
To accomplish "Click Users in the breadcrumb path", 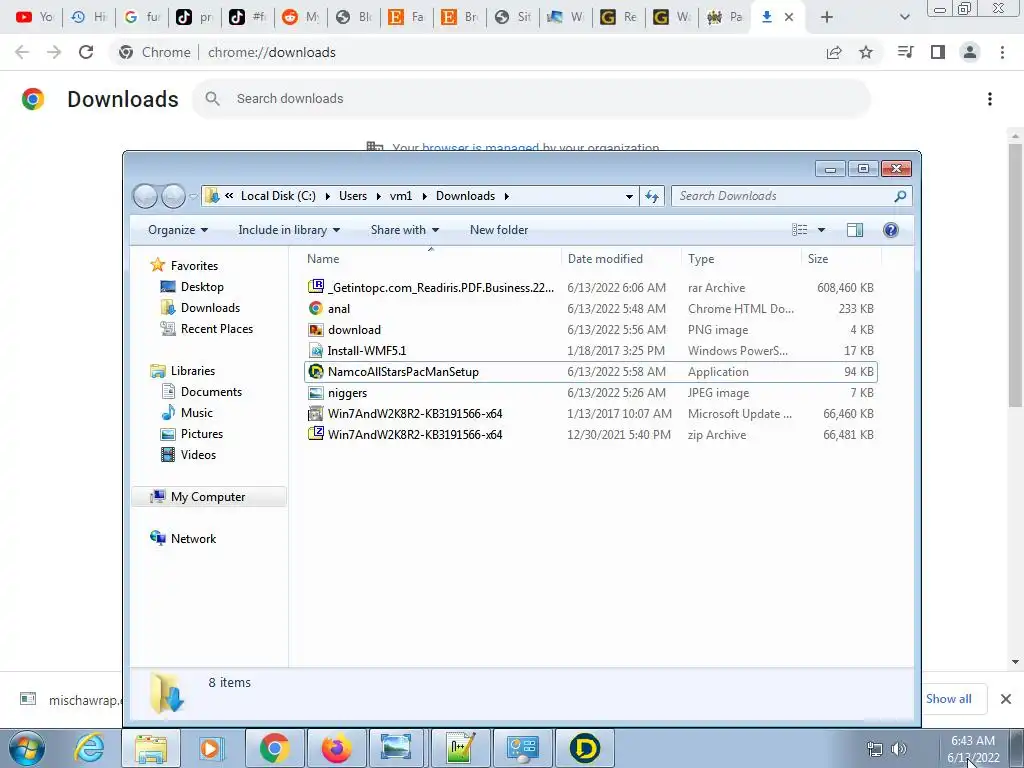I will pos(353,196).
